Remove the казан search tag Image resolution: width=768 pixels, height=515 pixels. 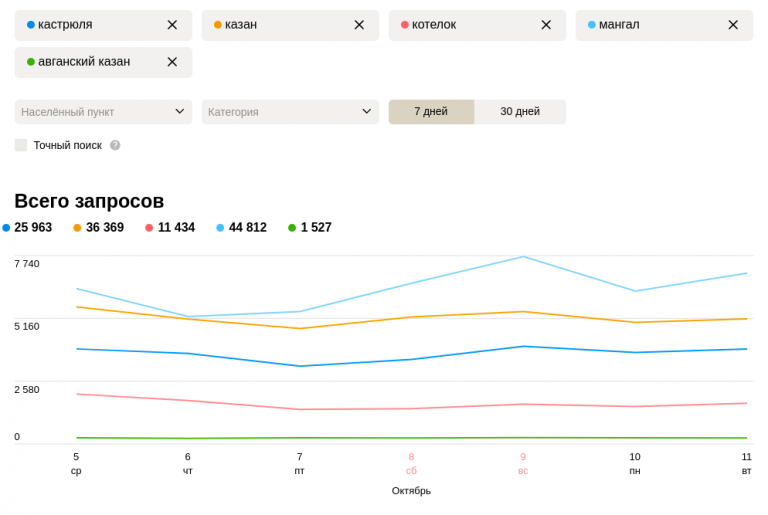tap(359, 25)
